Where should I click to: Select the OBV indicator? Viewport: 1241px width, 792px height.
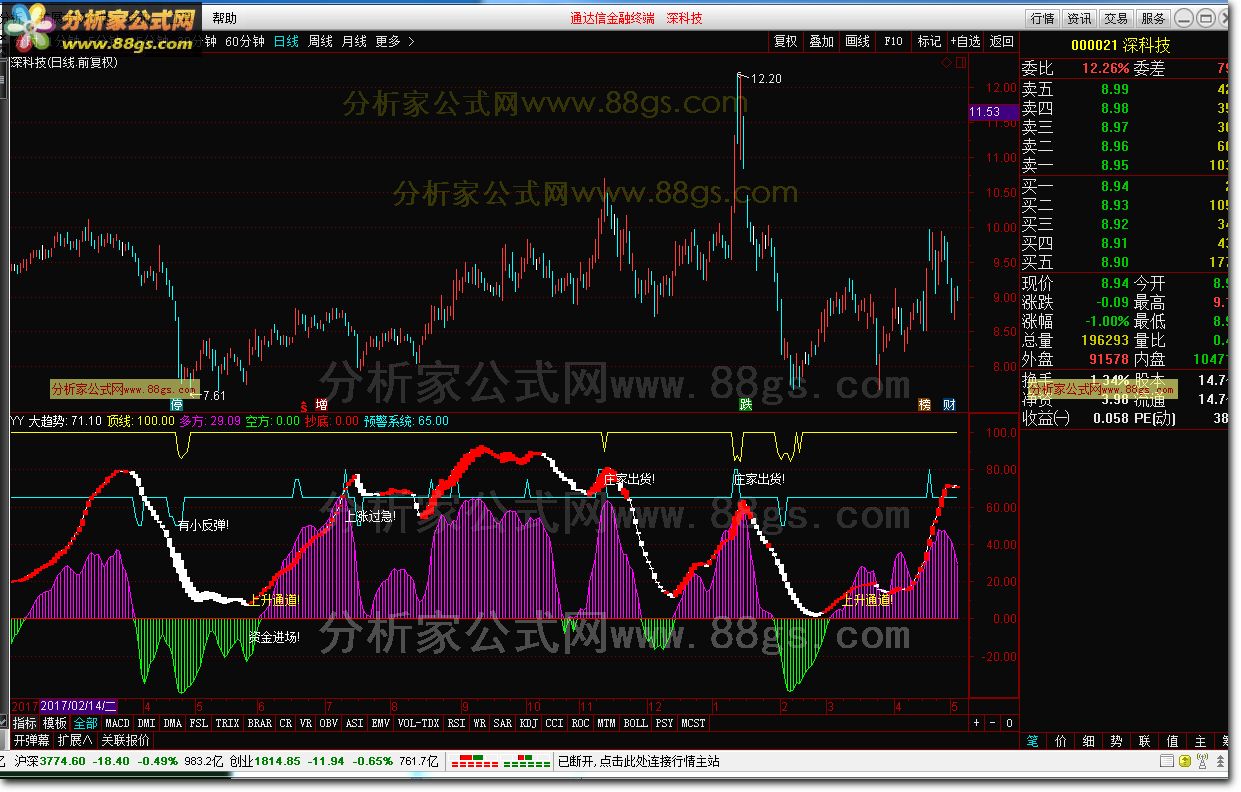click(x=328, y=723)
